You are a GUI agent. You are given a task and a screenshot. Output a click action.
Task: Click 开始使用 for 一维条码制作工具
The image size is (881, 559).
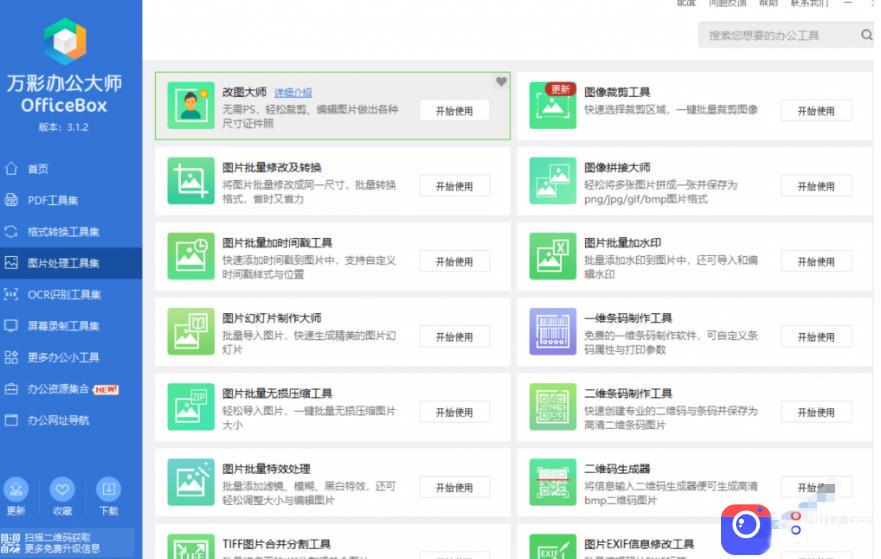click(816, 337)
